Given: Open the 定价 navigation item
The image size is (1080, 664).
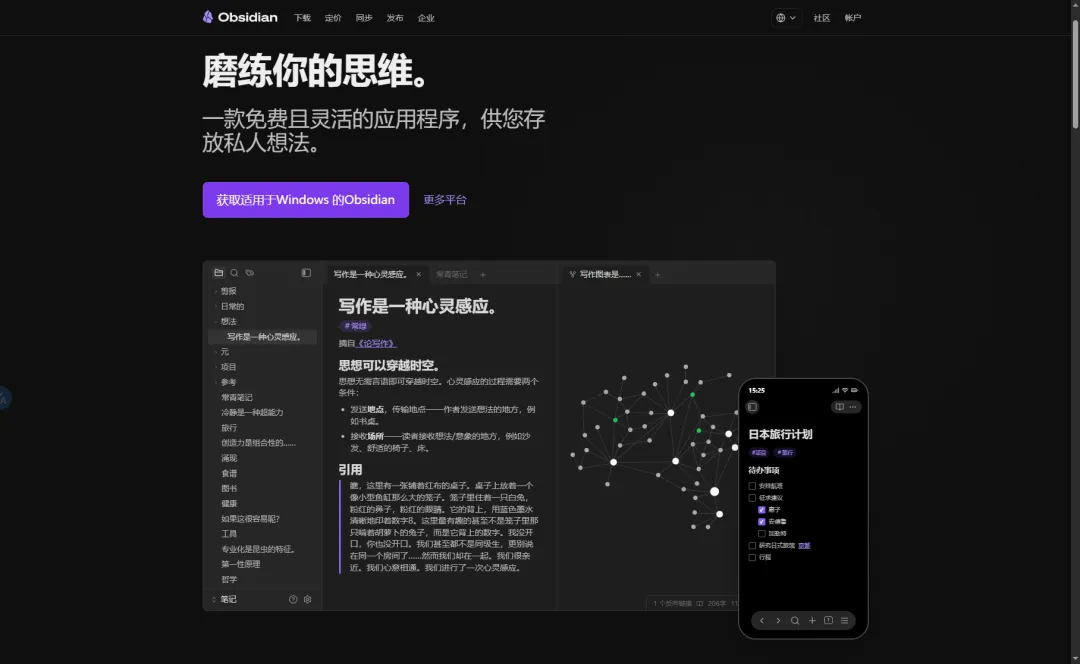Looking at the screenshot, I should (333, 18).
